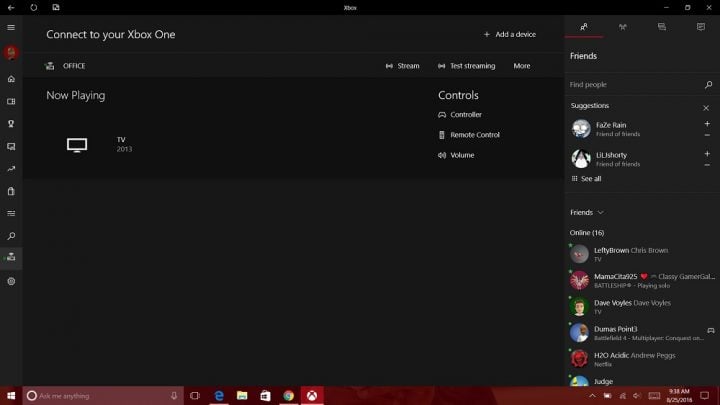This screenshot has height=405, width=720.
Task: Open Chrome from taskbar
Action: (x=288, y=395)
